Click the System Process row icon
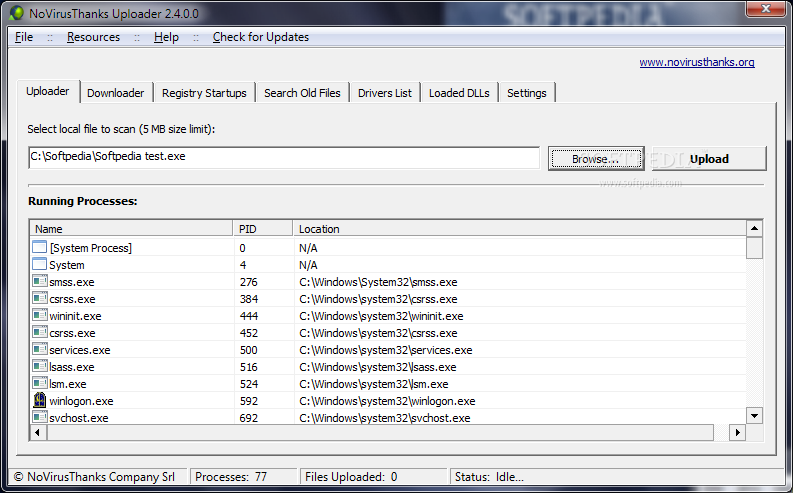The image size is (793, 493). pos(39,247)
